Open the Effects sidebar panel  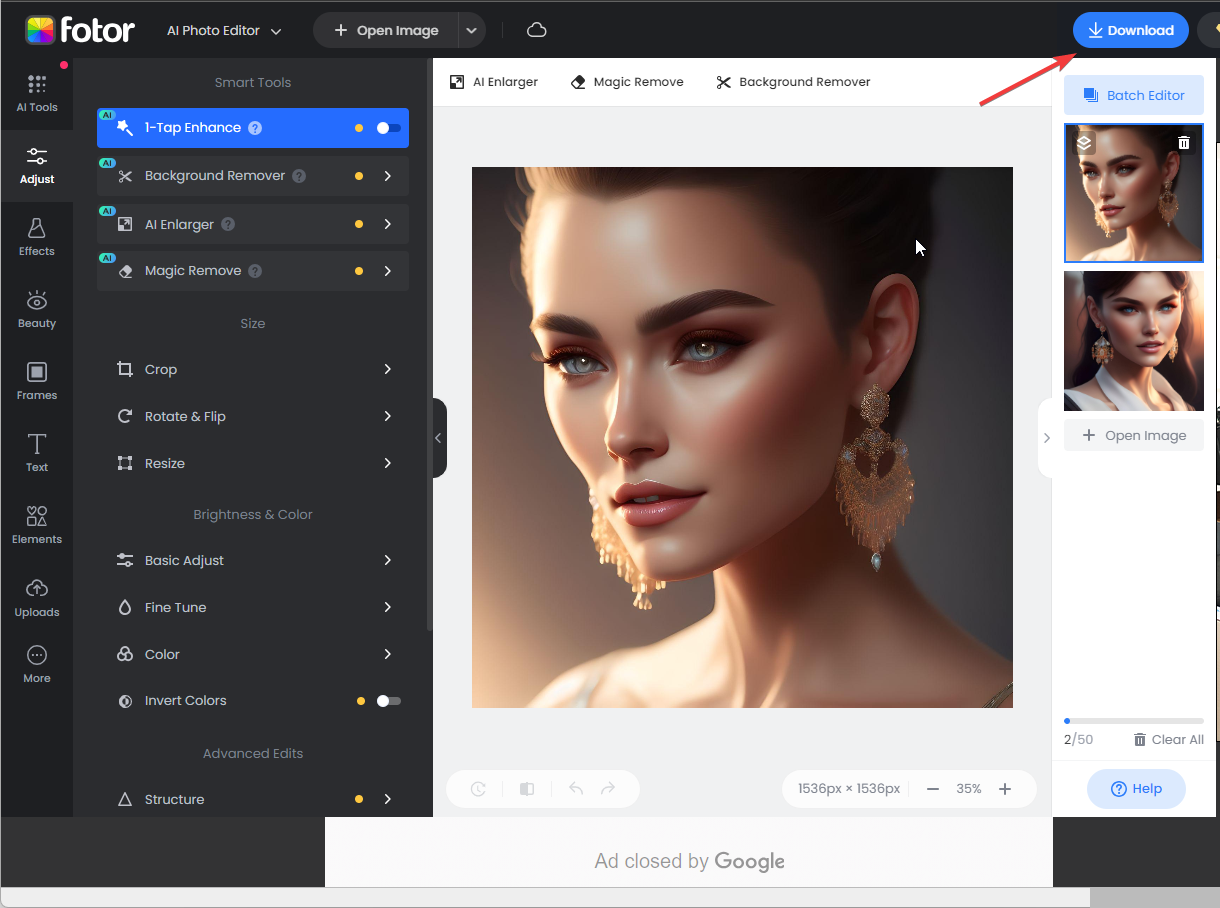pyautogui.click(x=37, y=238)
